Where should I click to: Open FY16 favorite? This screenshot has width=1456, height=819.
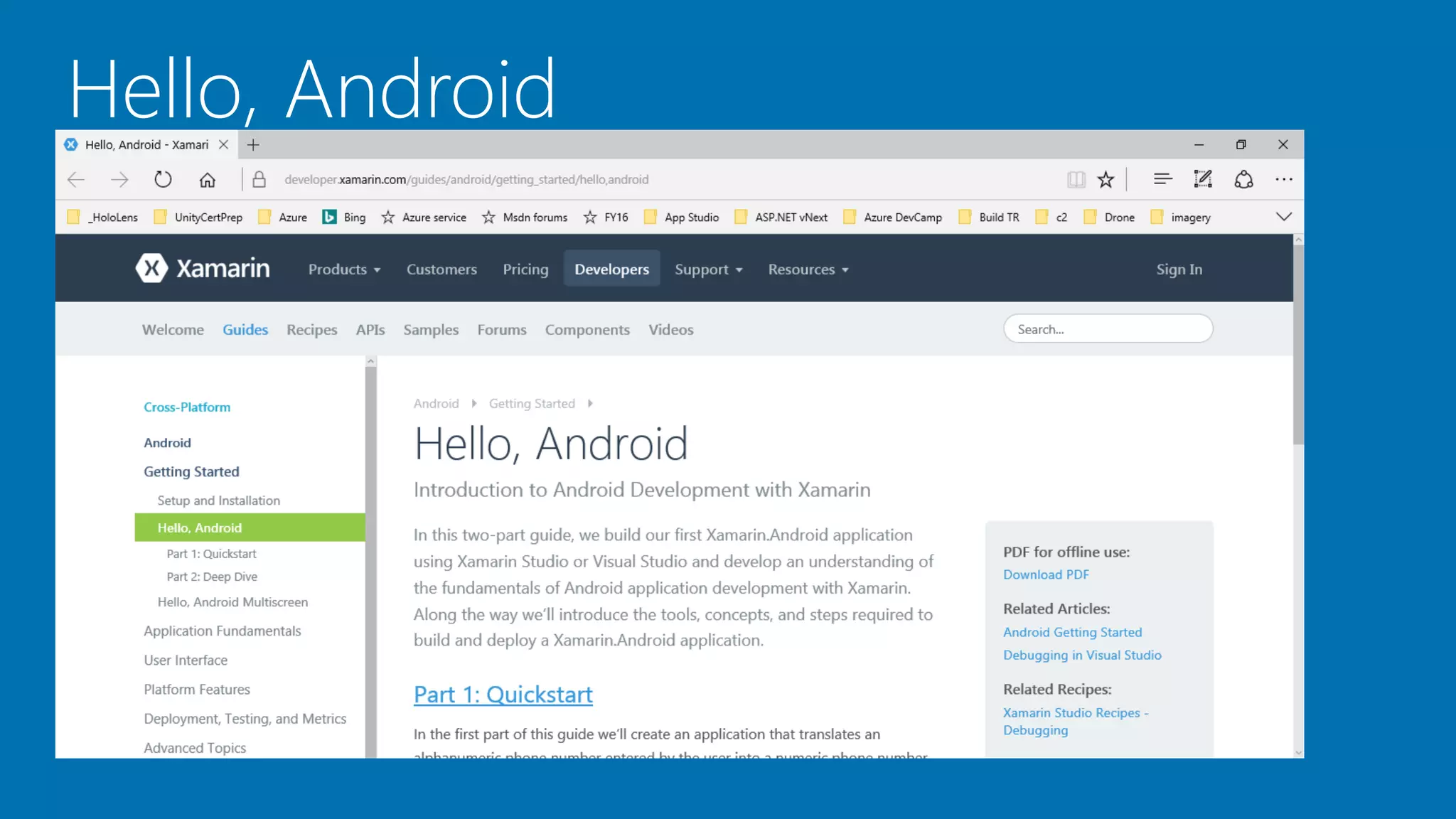606,218
